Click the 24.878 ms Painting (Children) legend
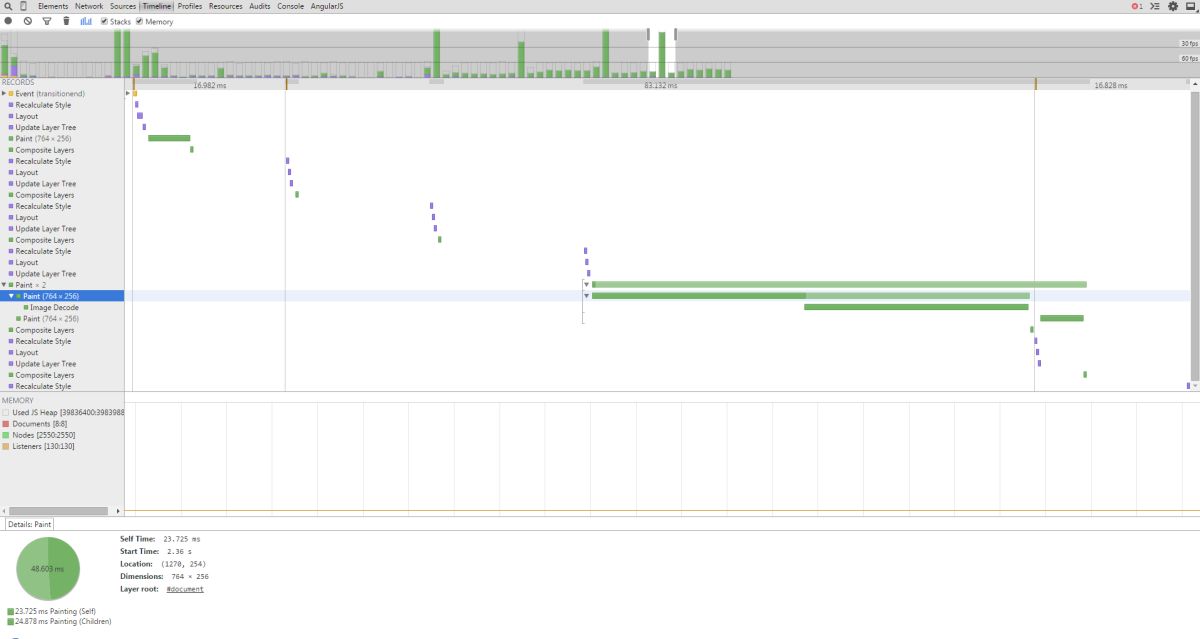The image size is (1200, 639). coord(59,621)
